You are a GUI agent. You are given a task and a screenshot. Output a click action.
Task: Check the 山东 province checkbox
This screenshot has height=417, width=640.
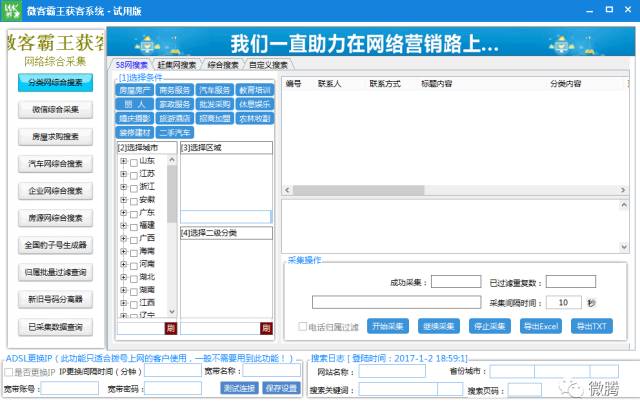133,163
